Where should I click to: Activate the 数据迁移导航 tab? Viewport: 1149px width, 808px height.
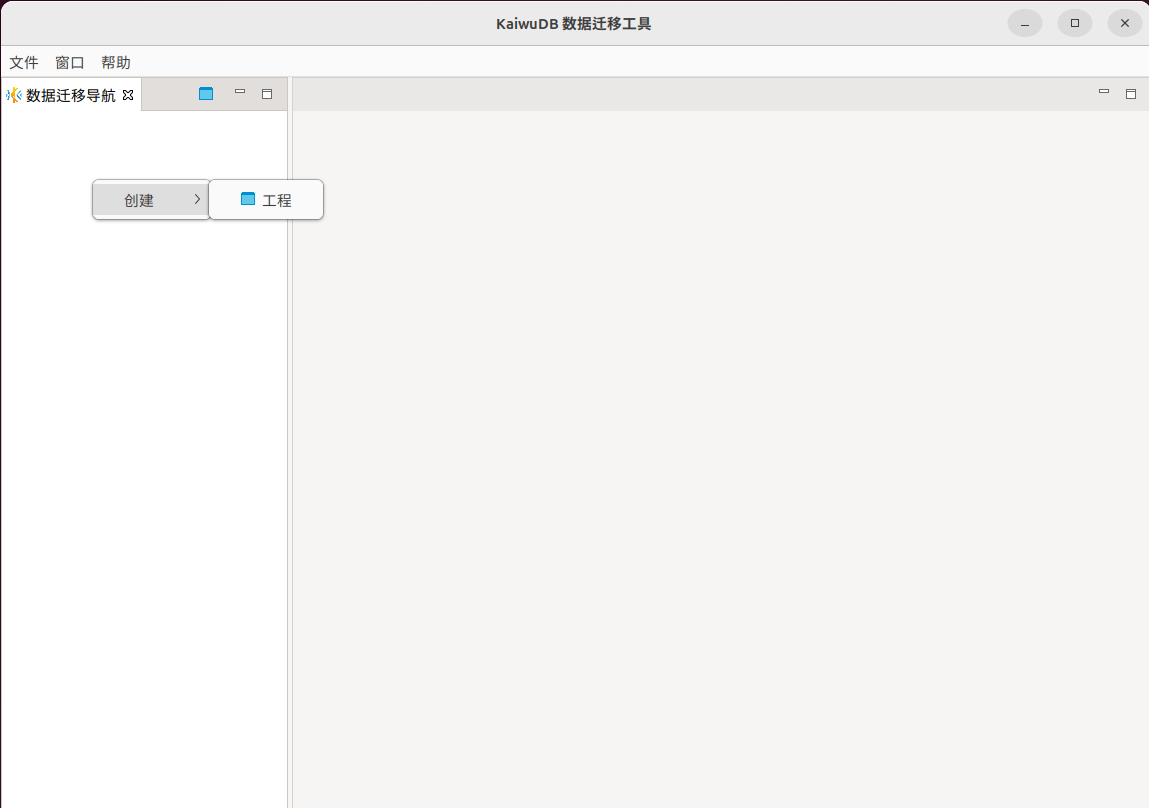click(70, 95)
